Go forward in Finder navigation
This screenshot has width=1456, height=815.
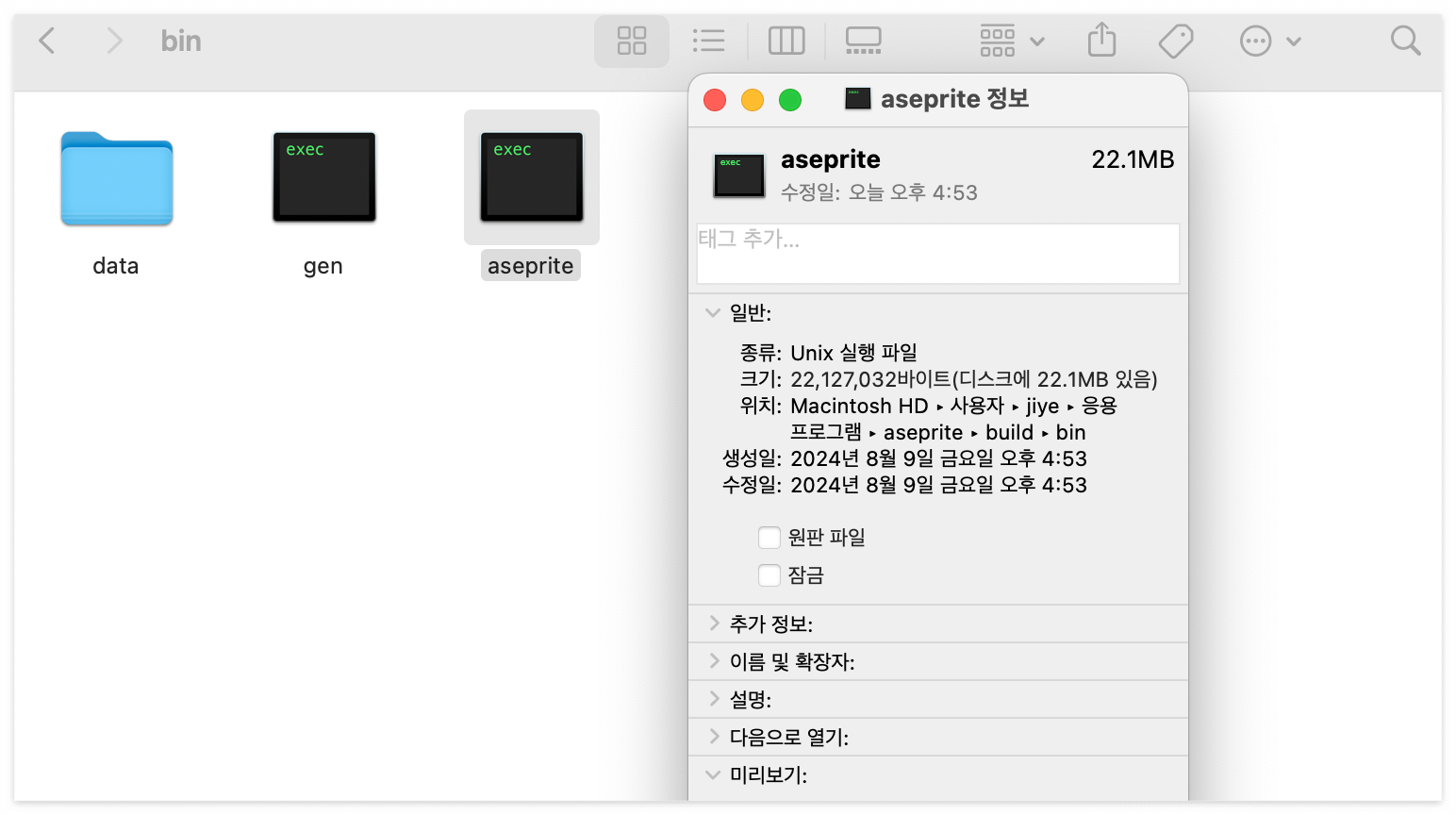(114, 41)
